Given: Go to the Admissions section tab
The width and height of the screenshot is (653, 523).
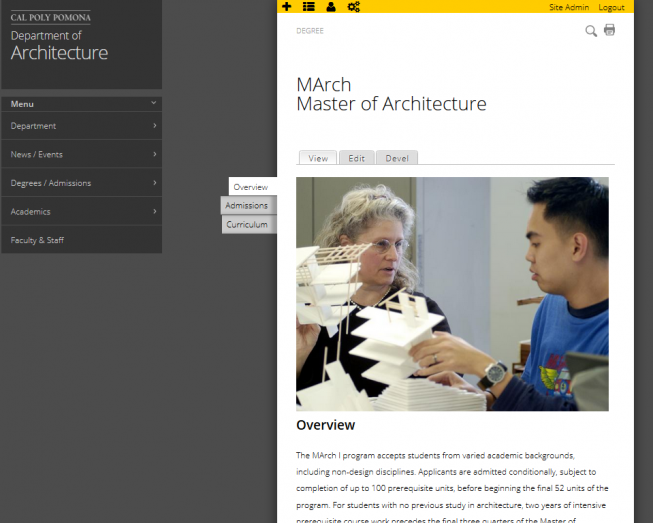Looking at the screenshot, I should click(x=247, y=205).
